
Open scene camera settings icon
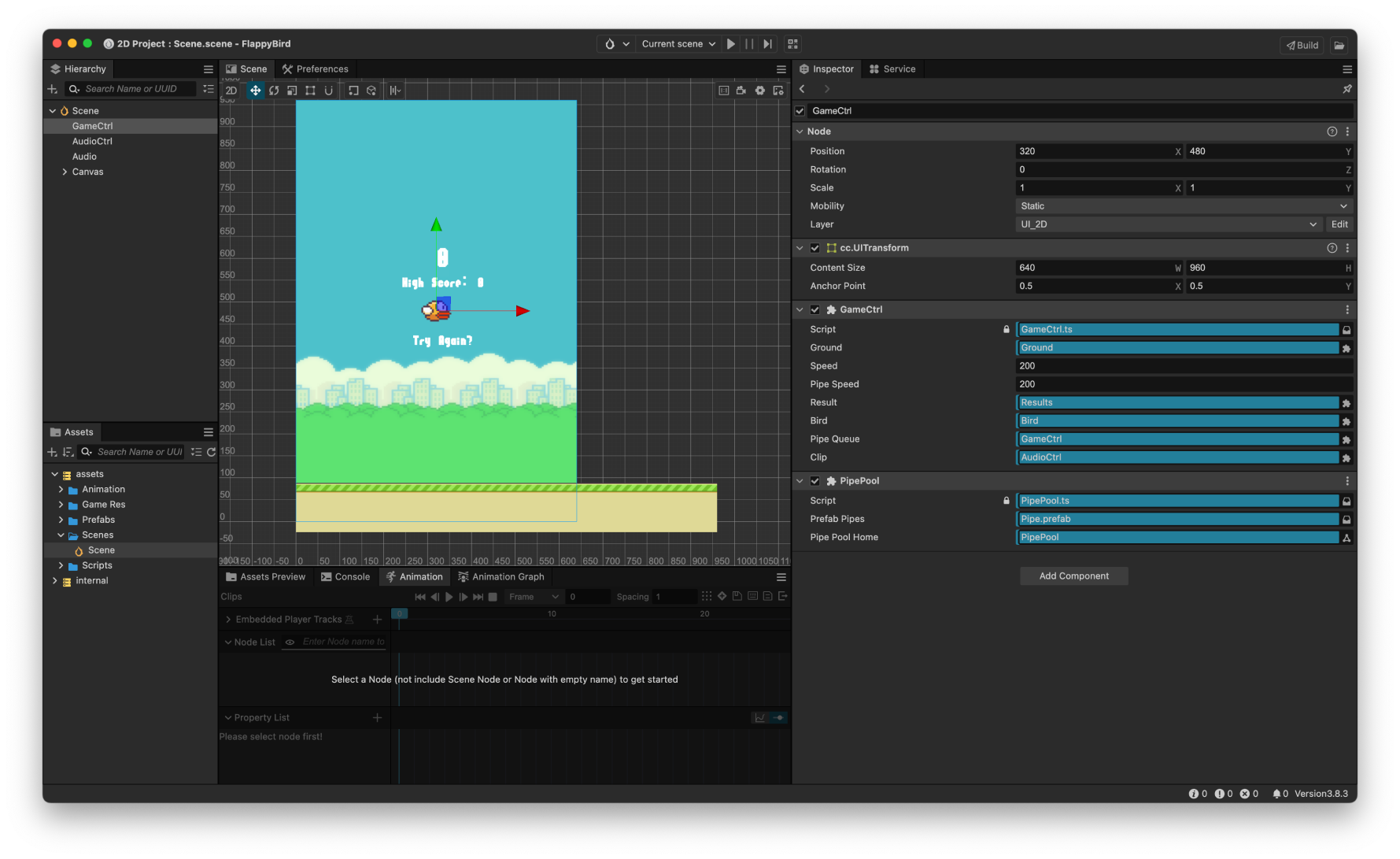point(741,91)
